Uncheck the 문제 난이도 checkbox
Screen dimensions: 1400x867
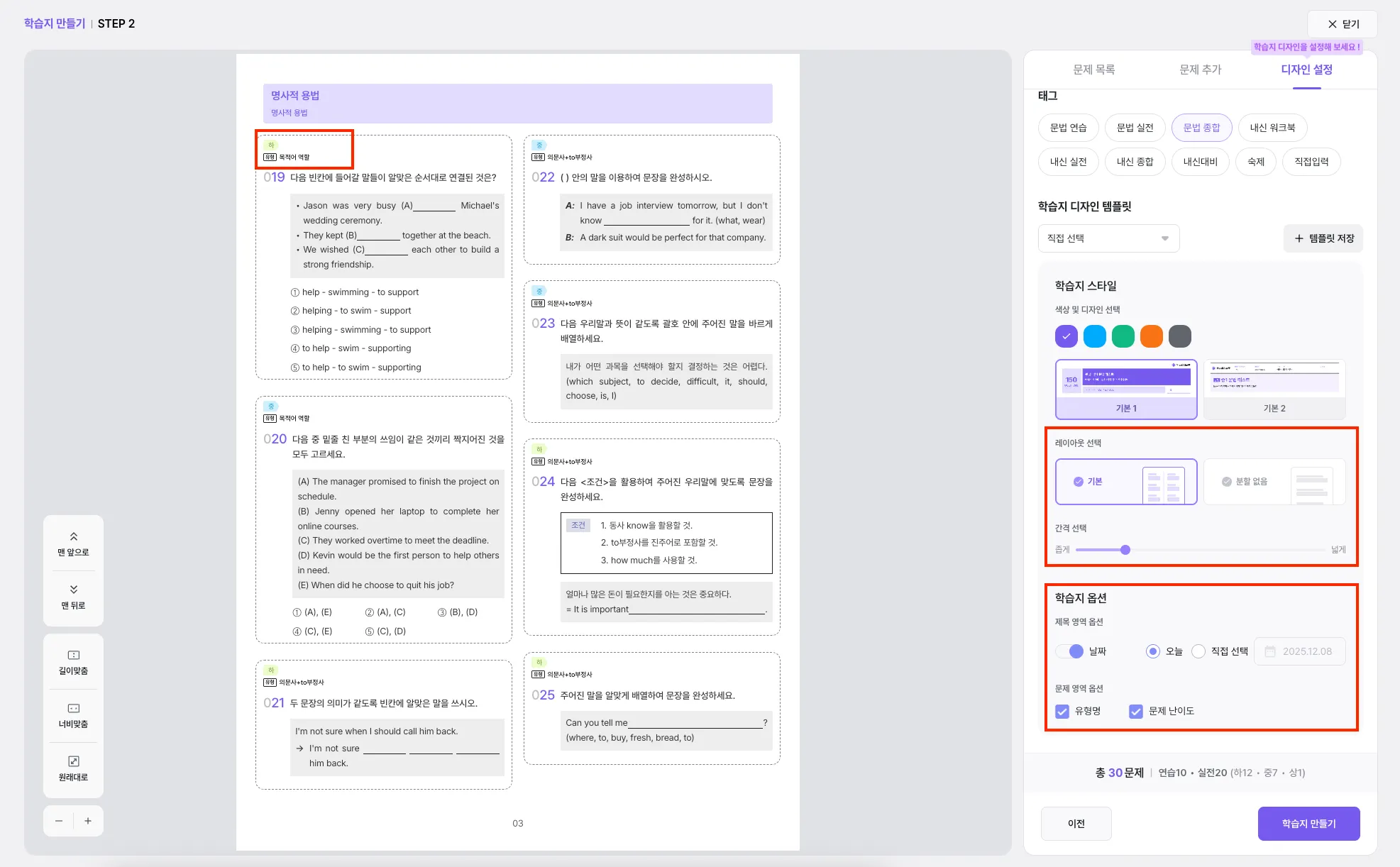pyautogui.click(x=1136, y=711)
